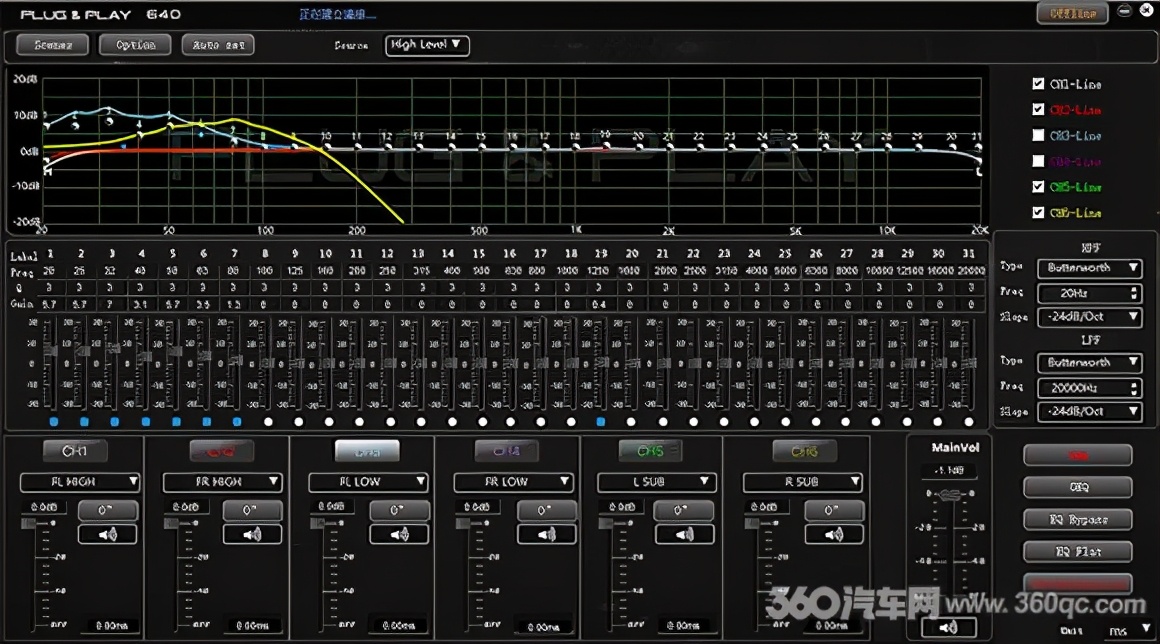1160x644 pixels.
Task: Click the EQ Bypass button
Action: [x=1078, y=520]
